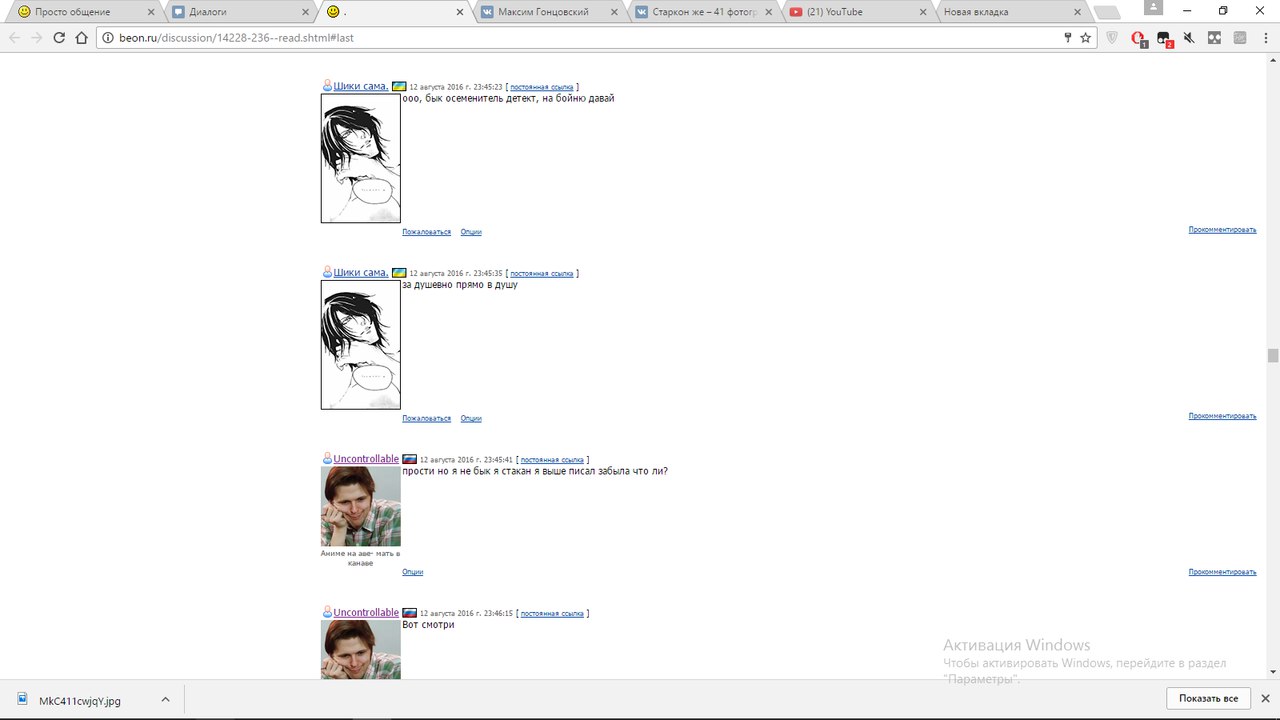The height and width of the screenshot is (720, 1280).
Task: Open the Chrome three-dot menu
Action: [x=1265, y=38]
